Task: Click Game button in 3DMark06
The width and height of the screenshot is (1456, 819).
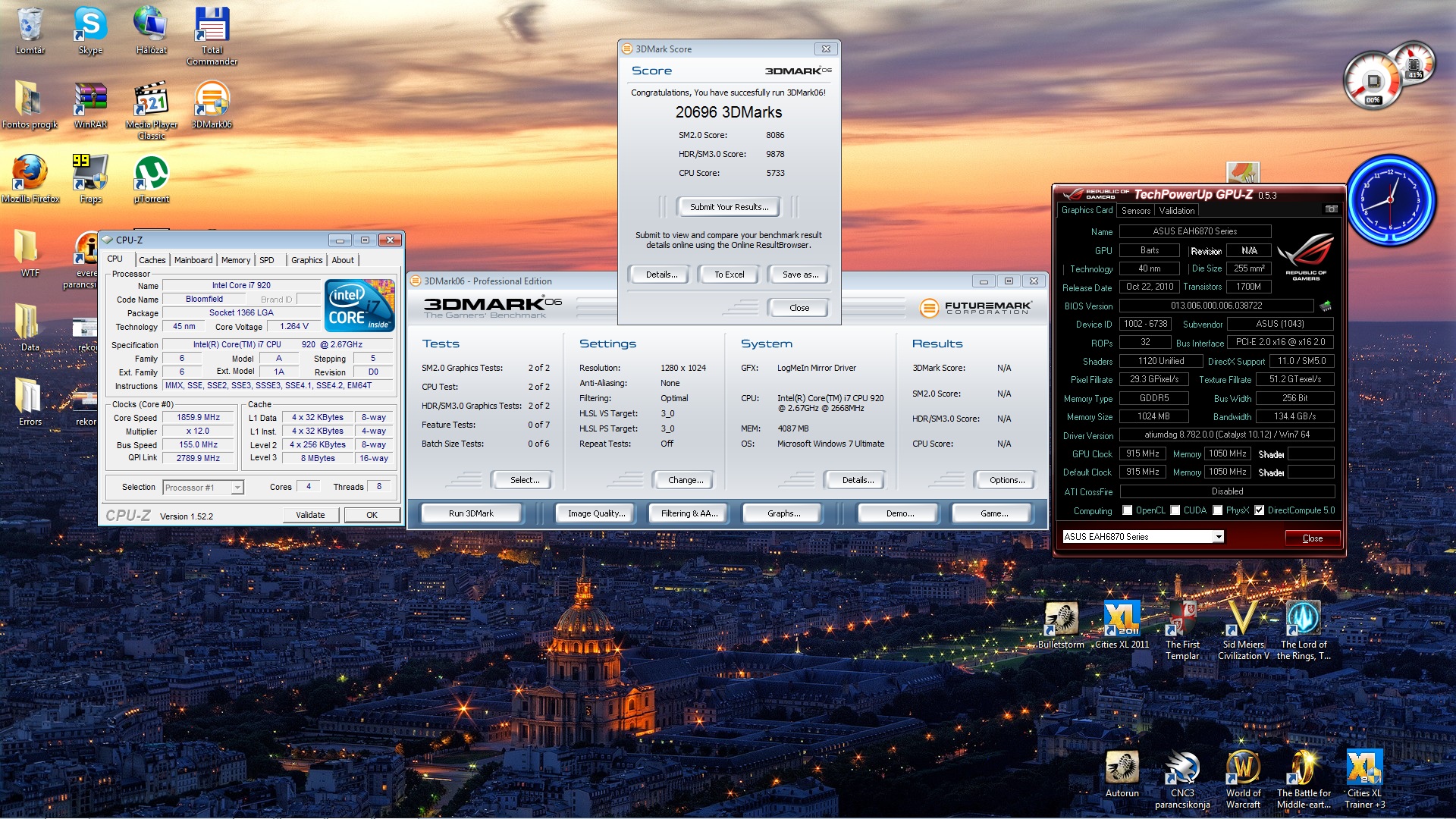Action: coord(994,513)
